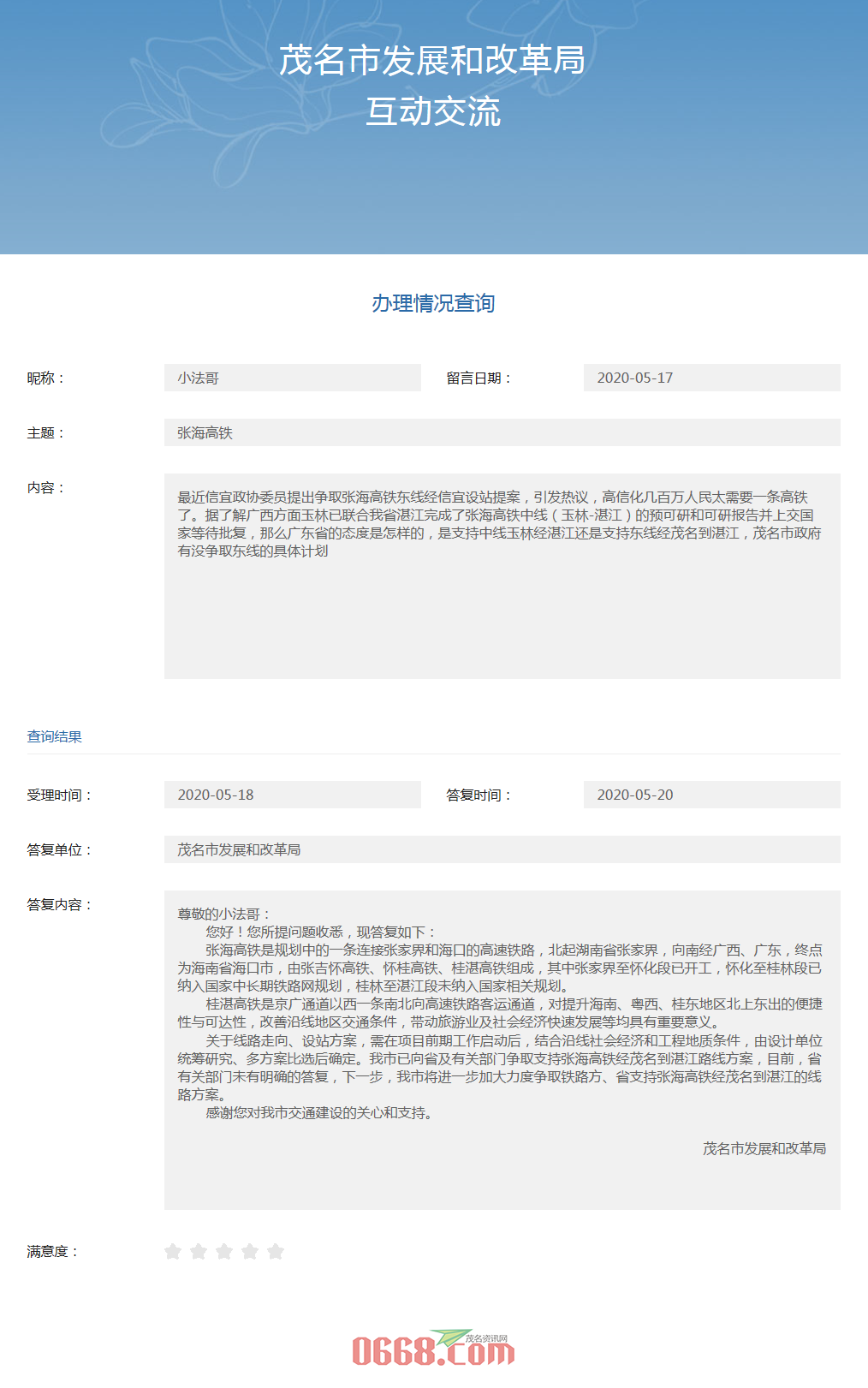This screenshot has width=868, height=1388.
Task: Click the 查询结果 section heading
Action: tap(55, 736)
